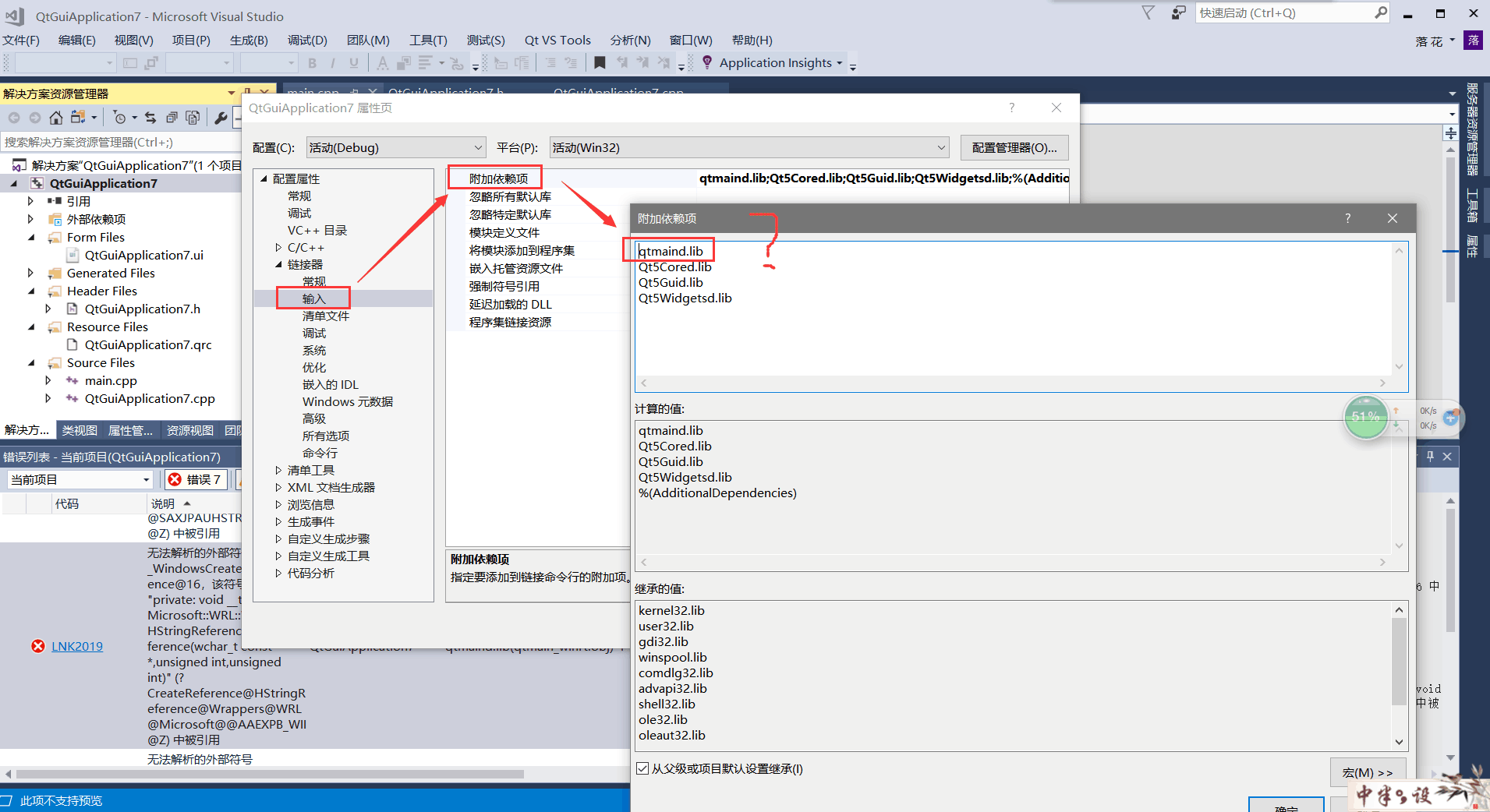Screen dimensions: 1490x812
Task: Click the Italic formatting icon
Action: 333,63
